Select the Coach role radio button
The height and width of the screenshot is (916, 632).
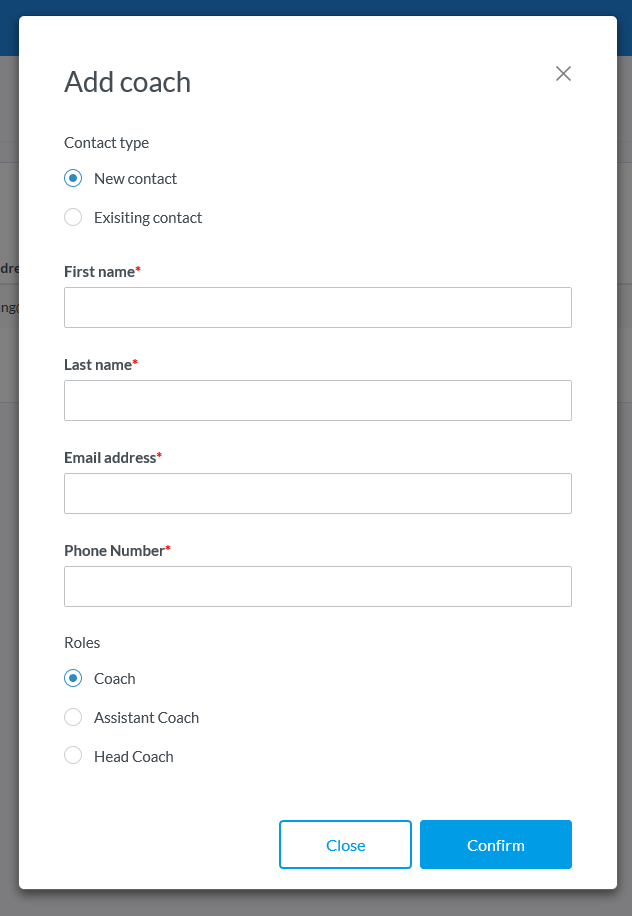73,679
